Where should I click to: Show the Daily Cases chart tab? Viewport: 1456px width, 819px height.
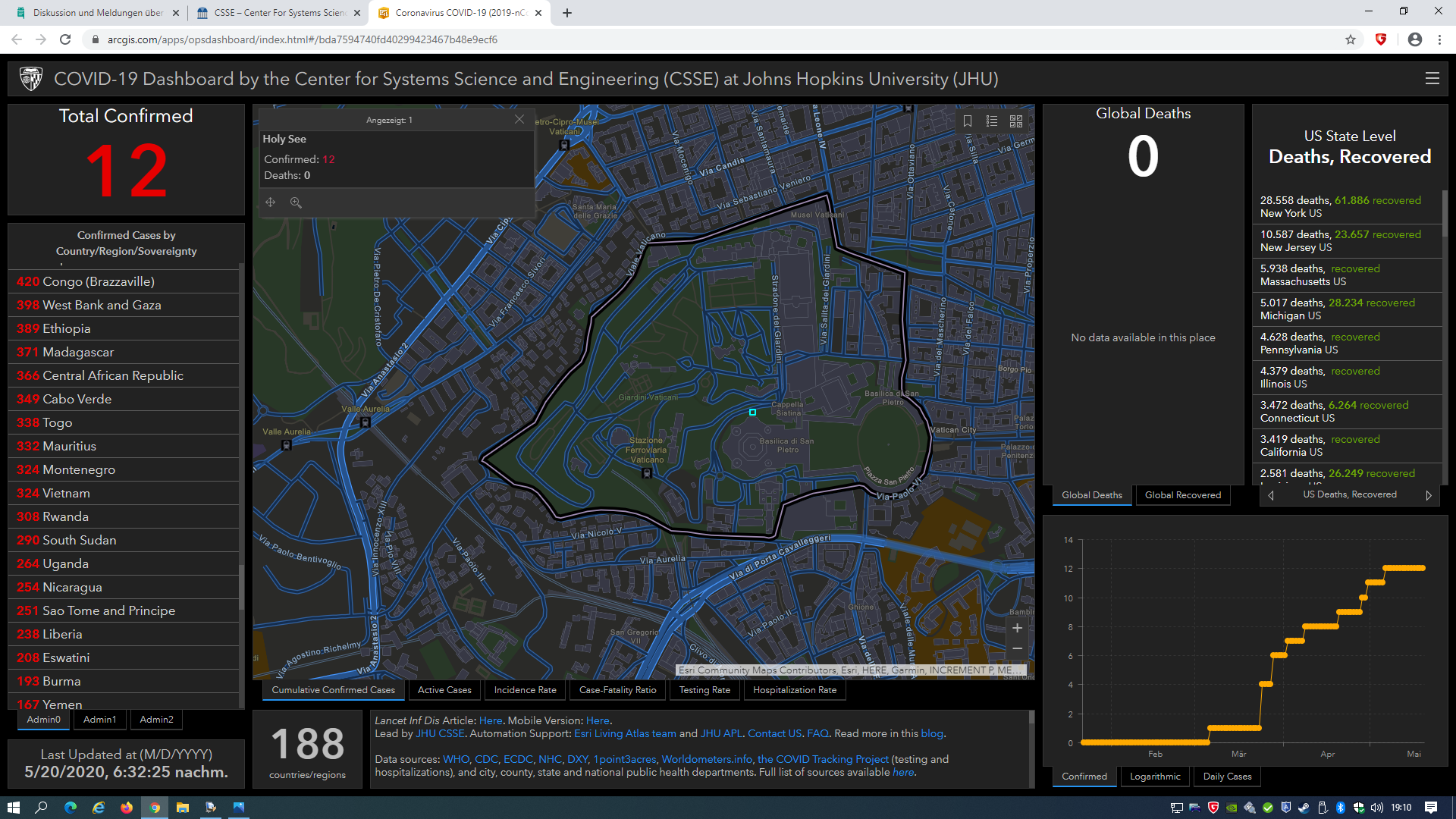click(x=1227, y=777)
